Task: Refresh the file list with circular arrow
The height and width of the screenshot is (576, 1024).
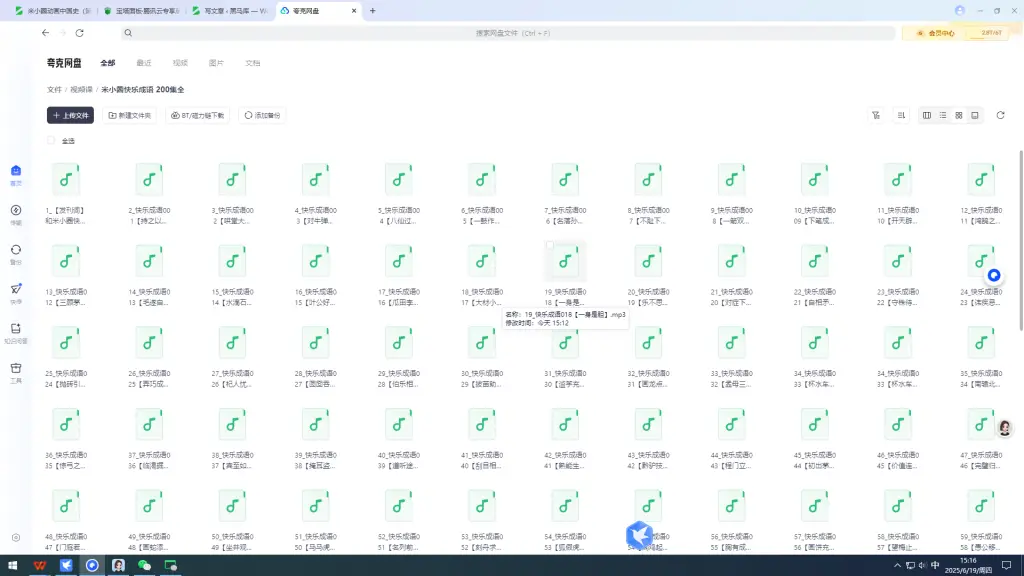Action: (1000, 116)
